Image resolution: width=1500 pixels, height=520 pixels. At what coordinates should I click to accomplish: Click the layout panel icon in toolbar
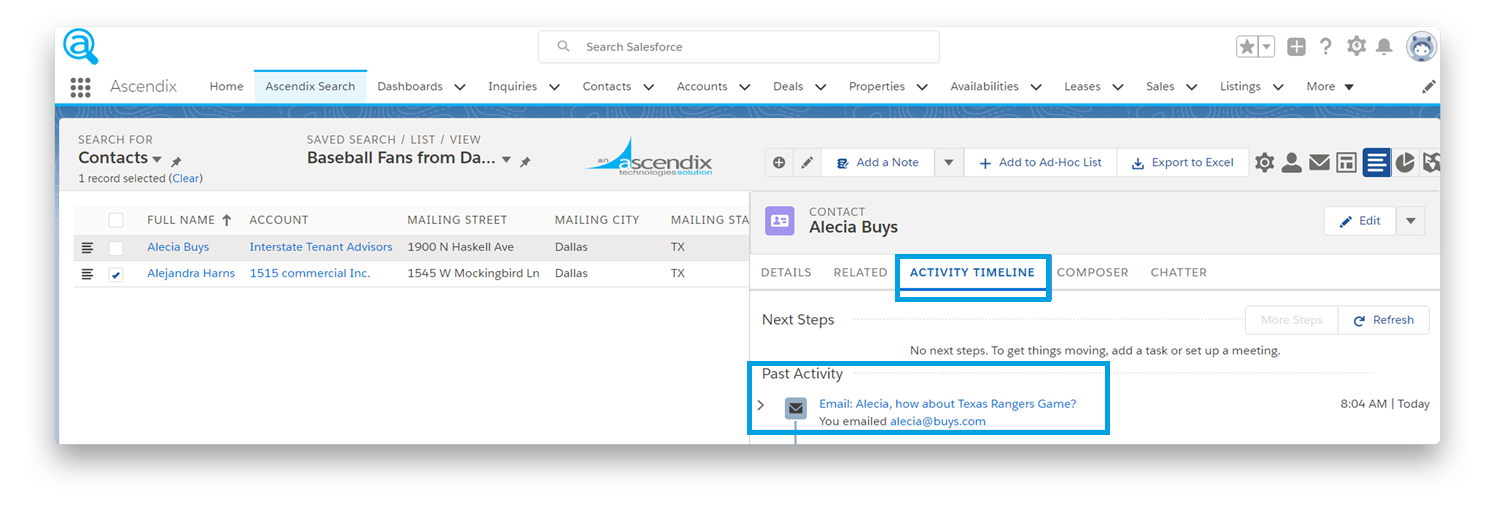pyautogui.click(x=1347, y=162)
